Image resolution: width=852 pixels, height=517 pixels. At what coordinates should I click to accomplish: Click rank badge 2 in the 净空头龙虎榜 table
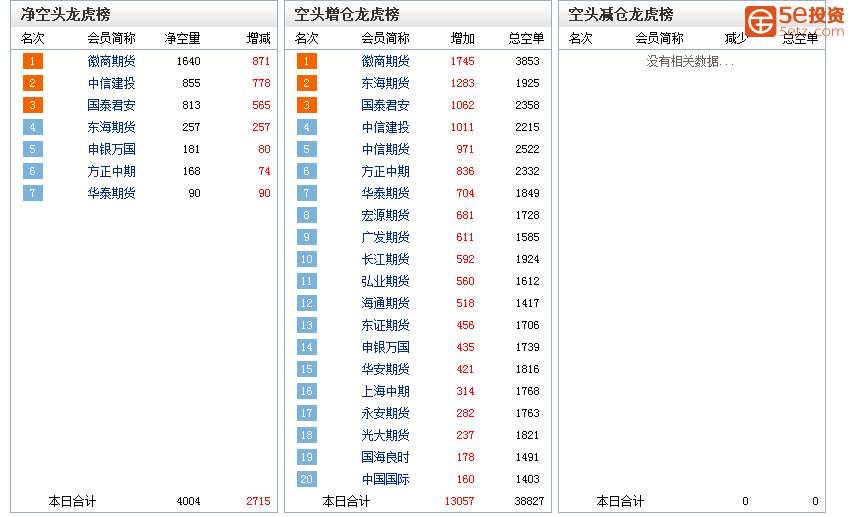pos(33,83)
